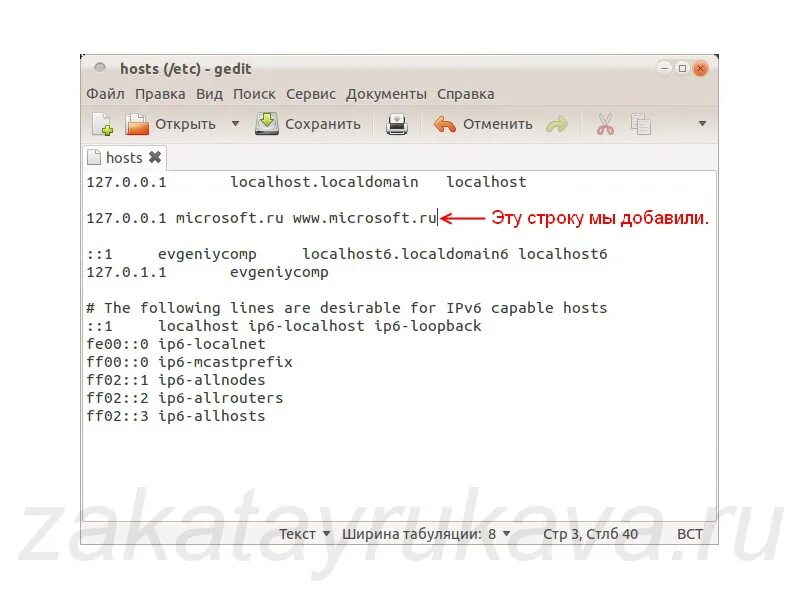Screen dimensions: 800x600
Task: Click the Стр 3, Стлб 40 status
Action: click(590, 534)
